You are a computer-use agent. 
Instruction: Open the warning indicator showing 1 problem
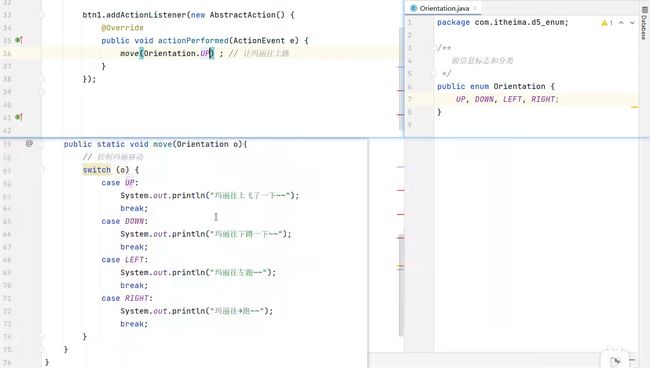tap(607, 23)
